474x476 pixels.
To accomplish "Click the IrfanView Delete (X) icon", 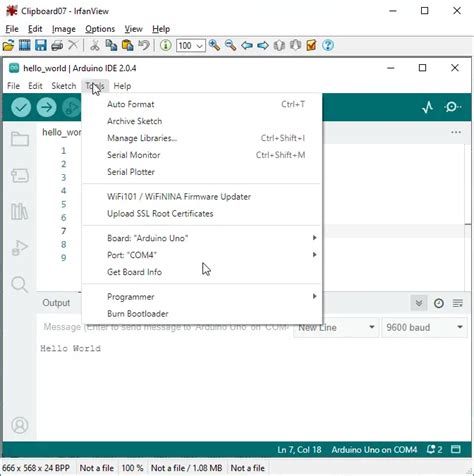I will 73,45.
